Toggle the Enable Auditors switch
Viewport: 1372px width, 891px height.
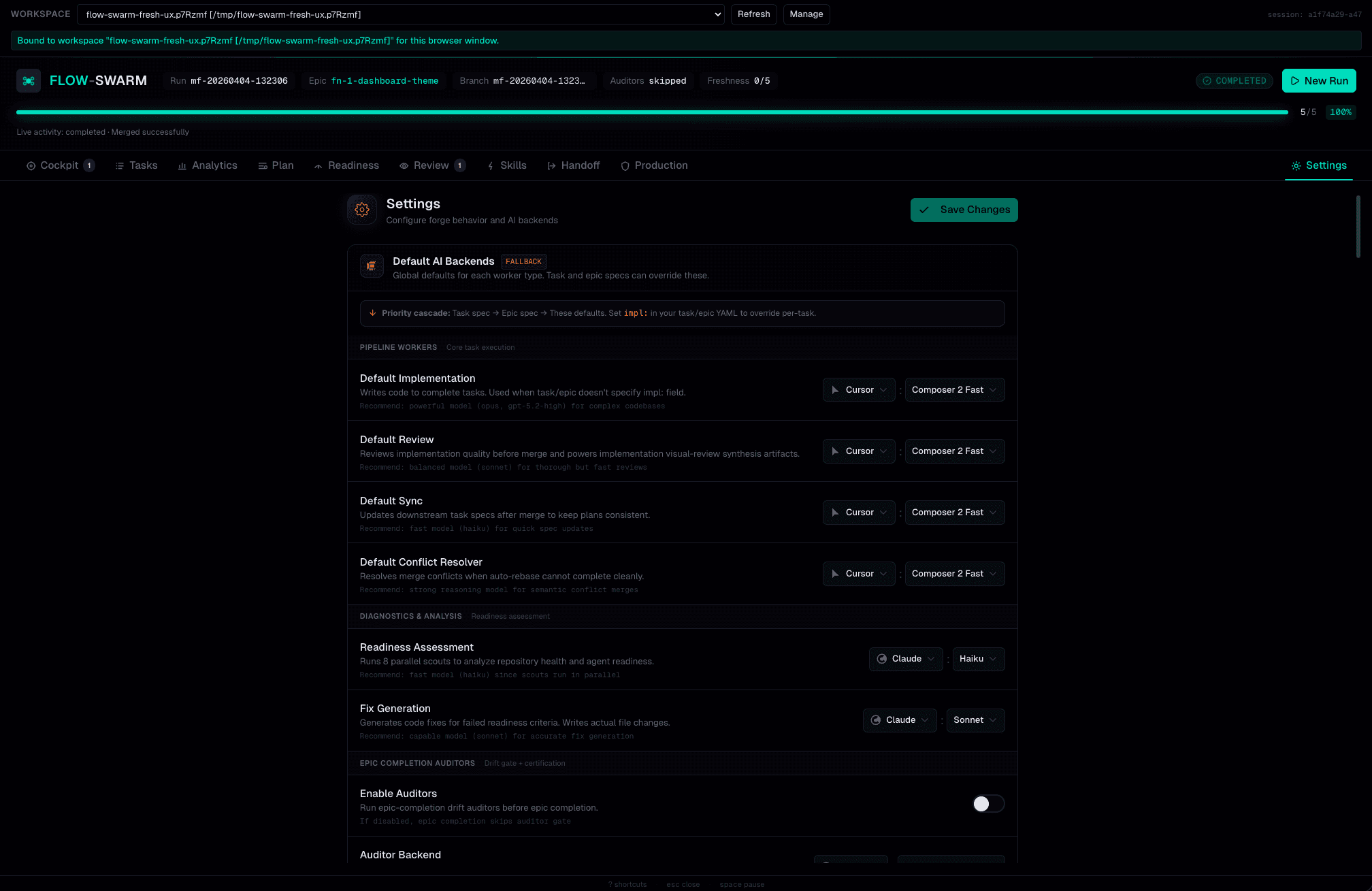988,804
